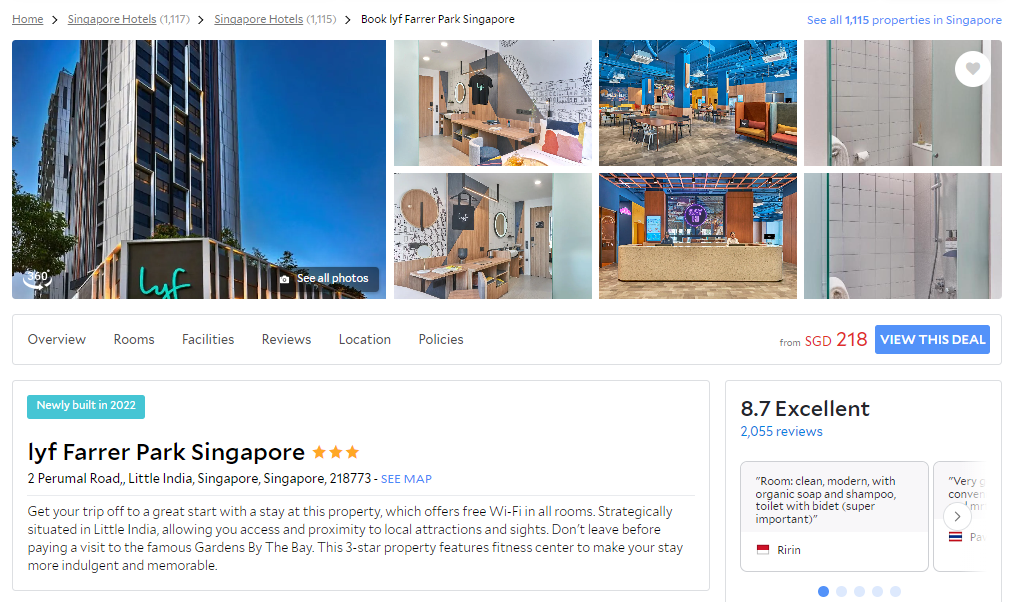
Task: Click the camera icon in See all photos
Action: click(x=284, y=279)
